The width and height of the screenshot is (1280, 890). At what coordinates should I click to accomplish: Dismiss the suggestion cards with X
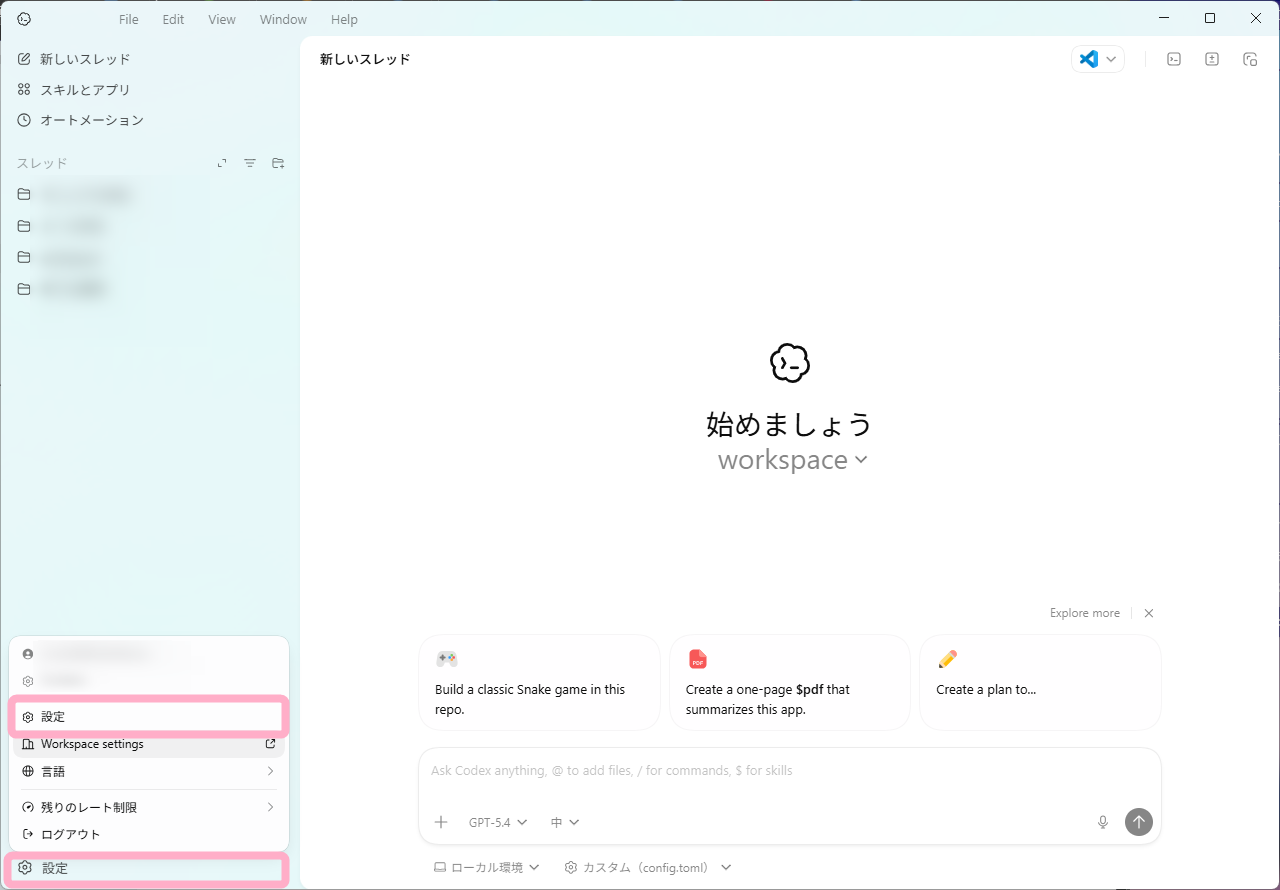pyautogui.click(x=1149, y=613)
